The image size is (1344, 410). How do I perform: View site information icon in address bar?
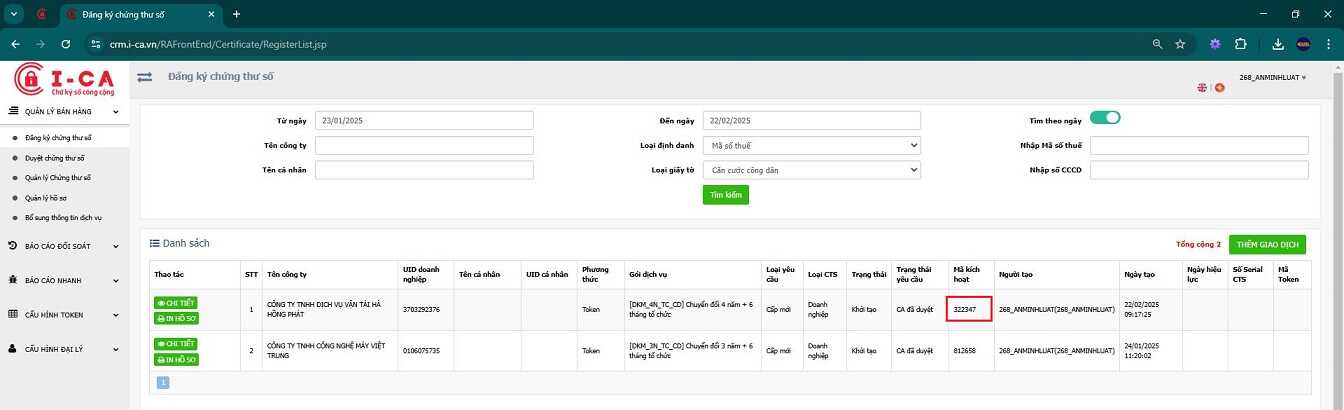click(x=96, y=44)
